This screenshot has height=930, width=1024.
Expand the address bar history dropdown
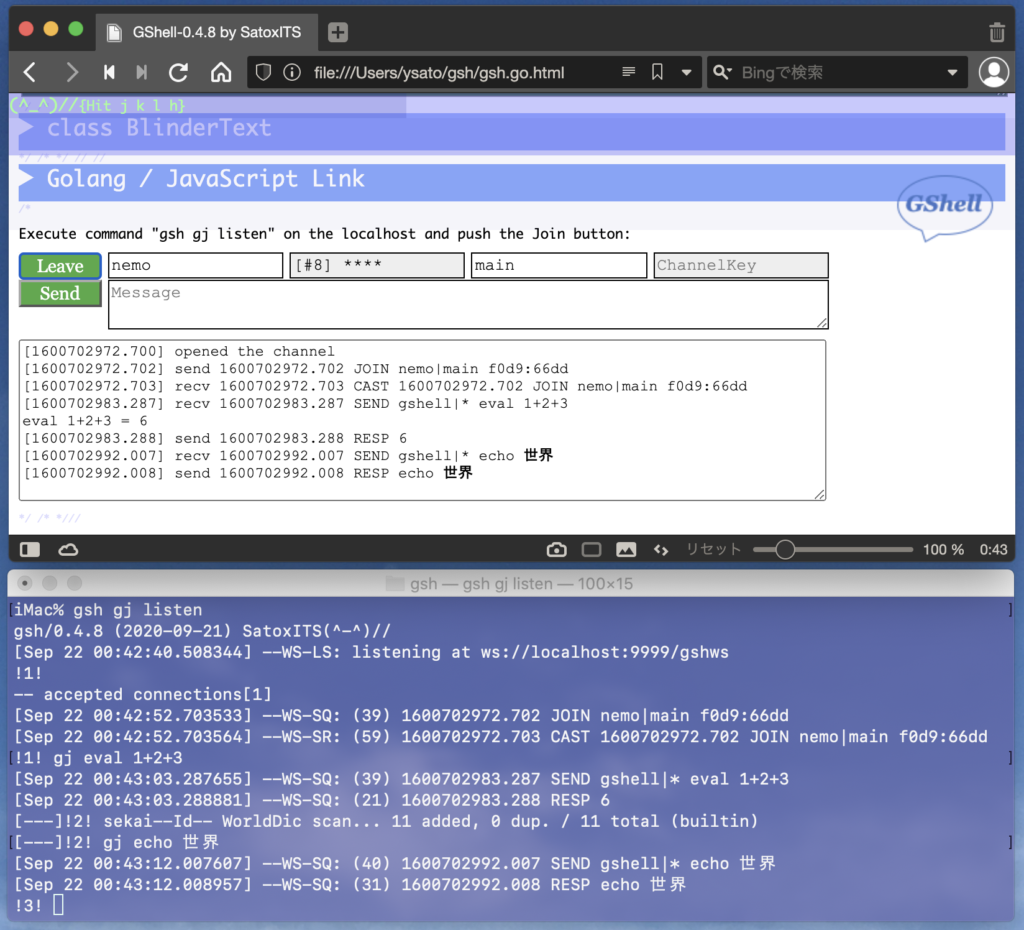point(686,72)
